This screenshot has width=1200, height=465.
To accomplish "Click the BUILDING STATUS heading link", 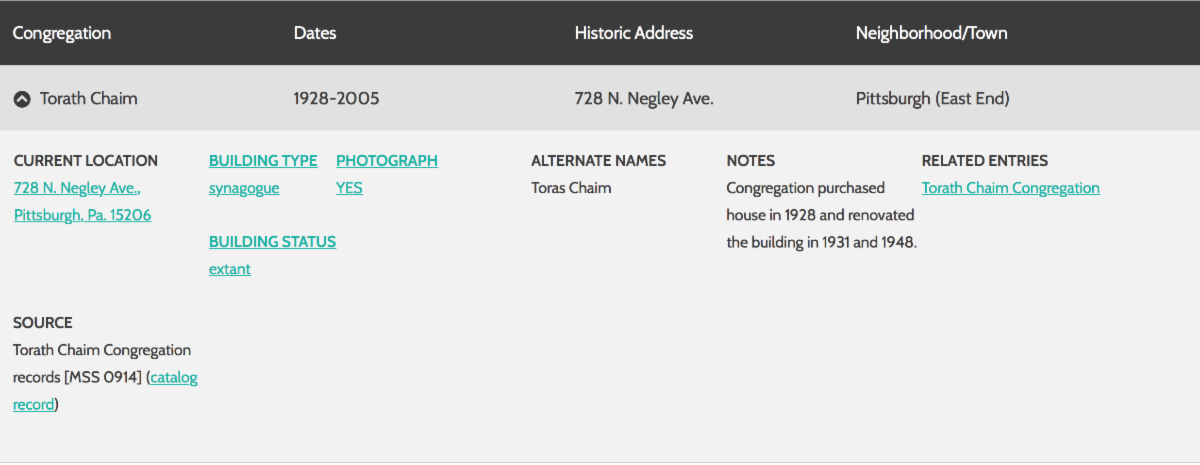I will (272, 242).
